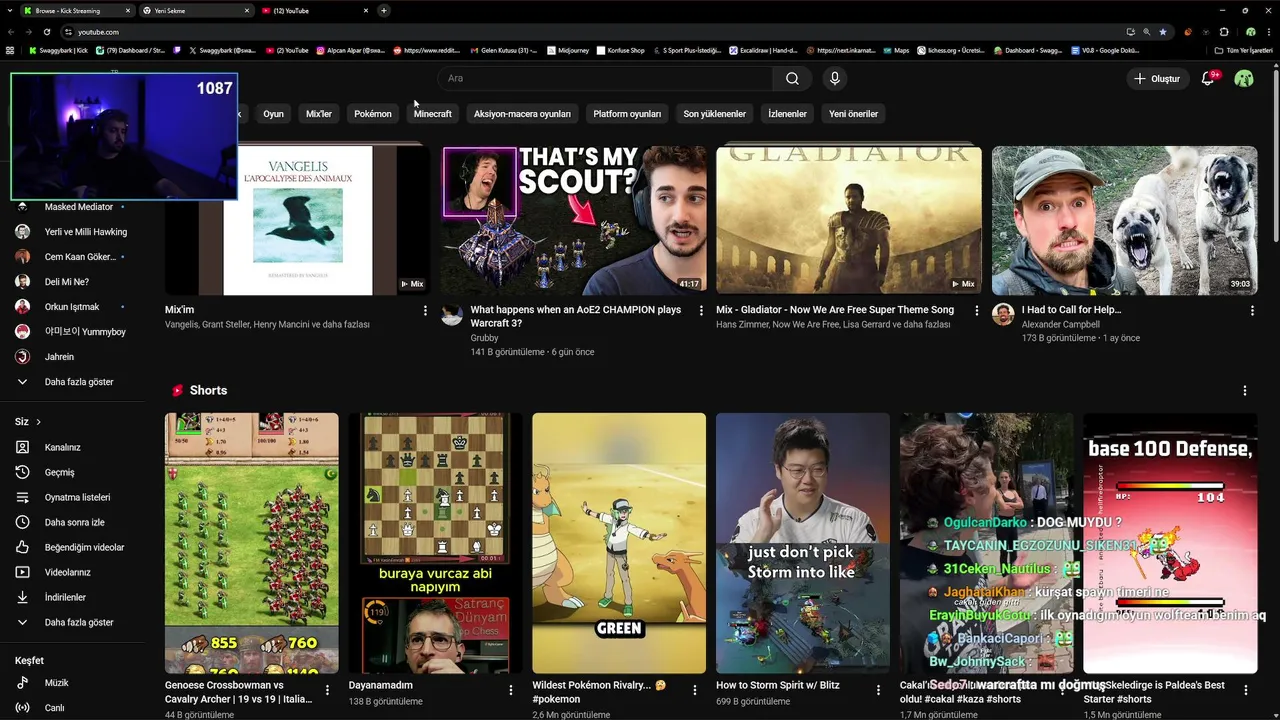Start voice search with microphone icon

click(835, 78)
